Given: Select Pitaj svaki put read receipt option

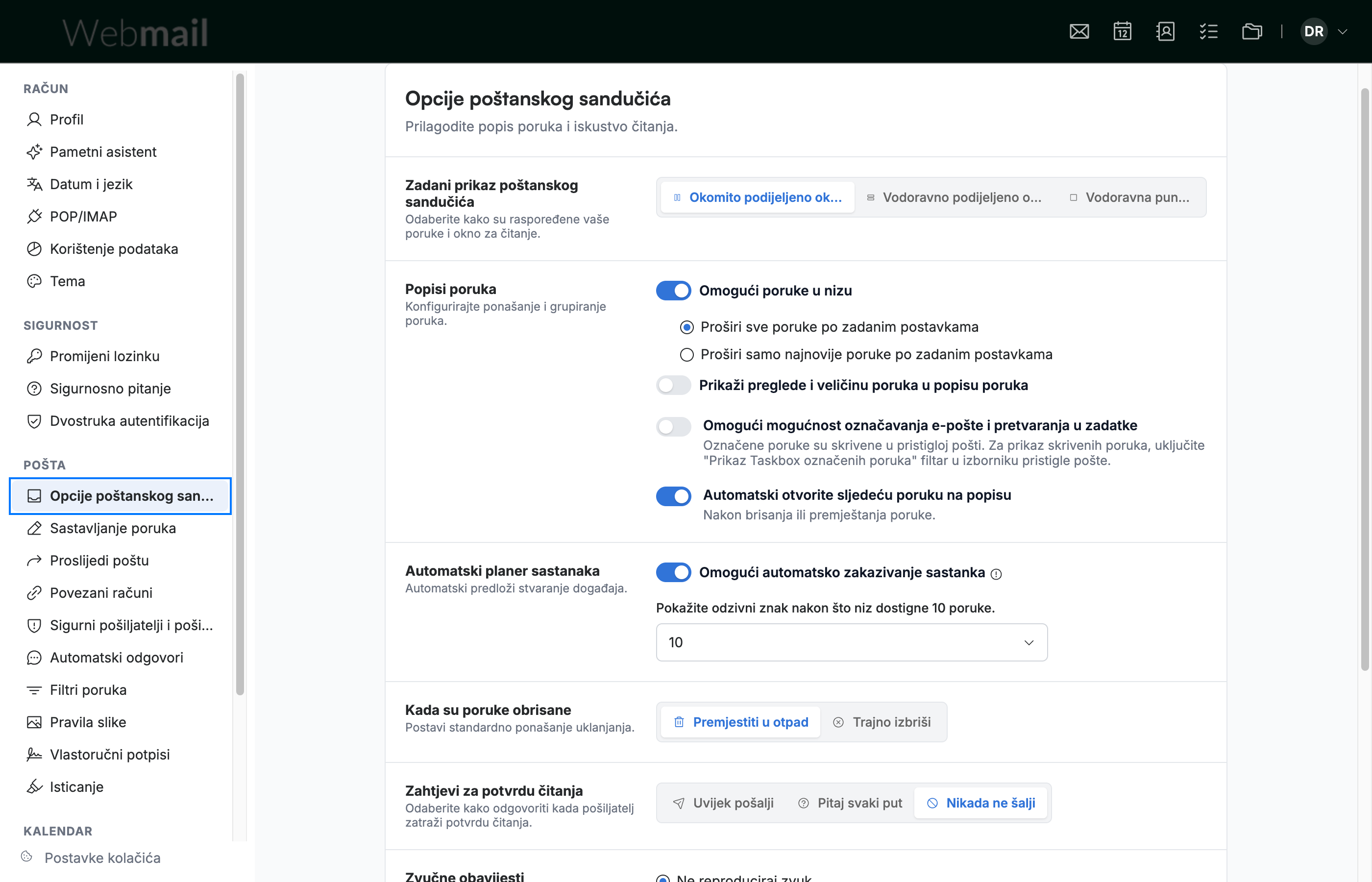Looking at the screenshot, I should (850, 803).
